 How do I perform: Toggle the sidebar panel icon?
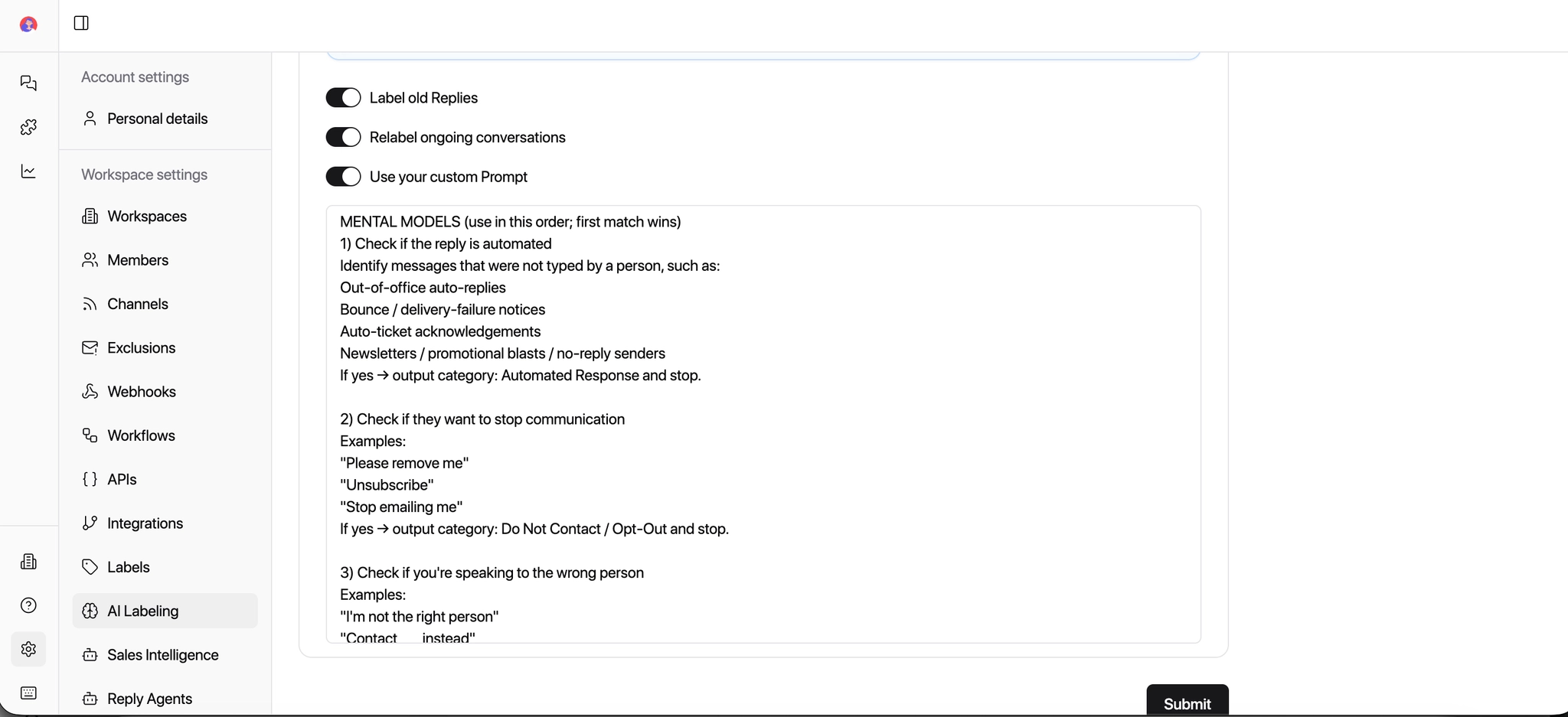point(81,23)
